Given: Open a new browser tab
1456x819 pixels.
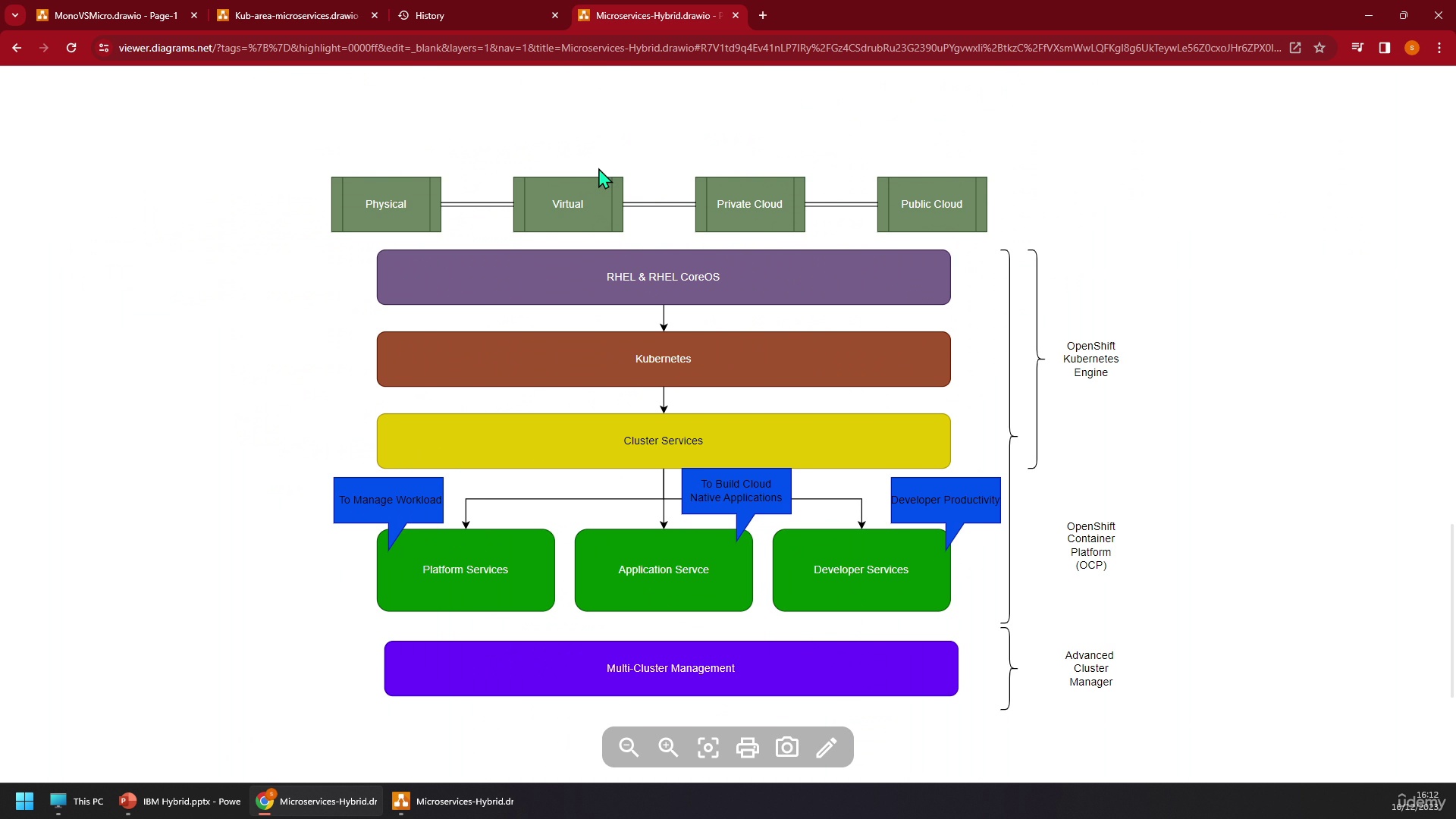Looking at the screenshot, I should pyautogui.click(x=763, y=15).
